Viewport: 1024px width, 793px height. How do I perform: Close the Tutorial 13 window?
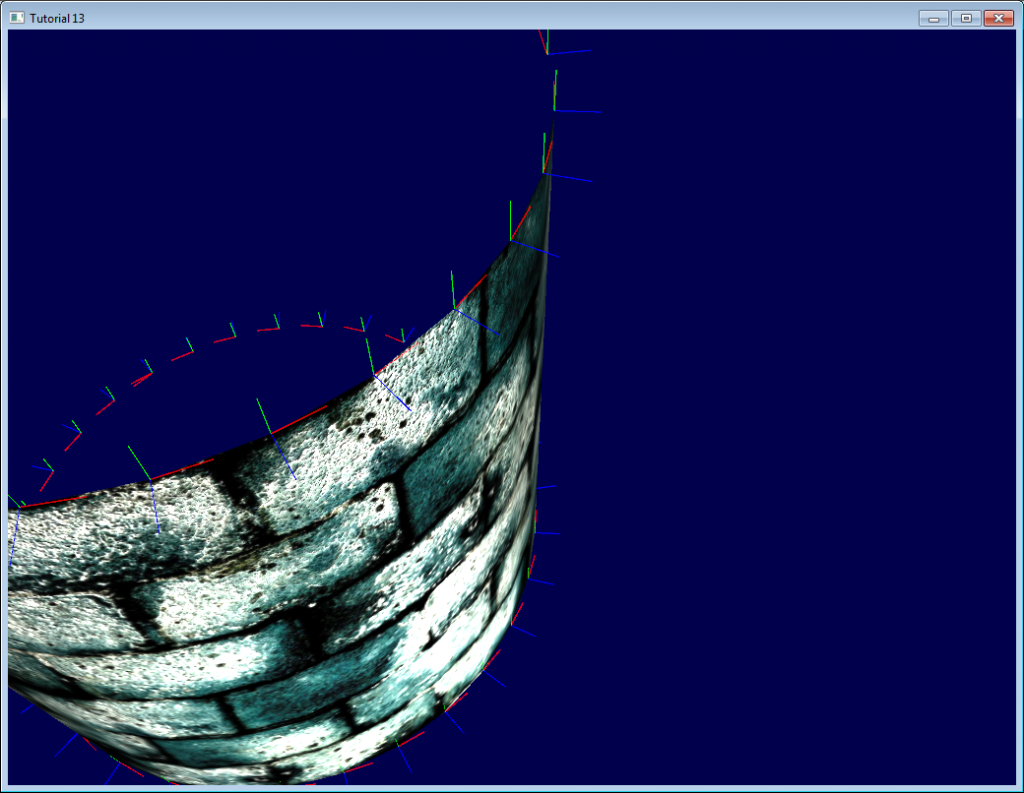[998, 18]
